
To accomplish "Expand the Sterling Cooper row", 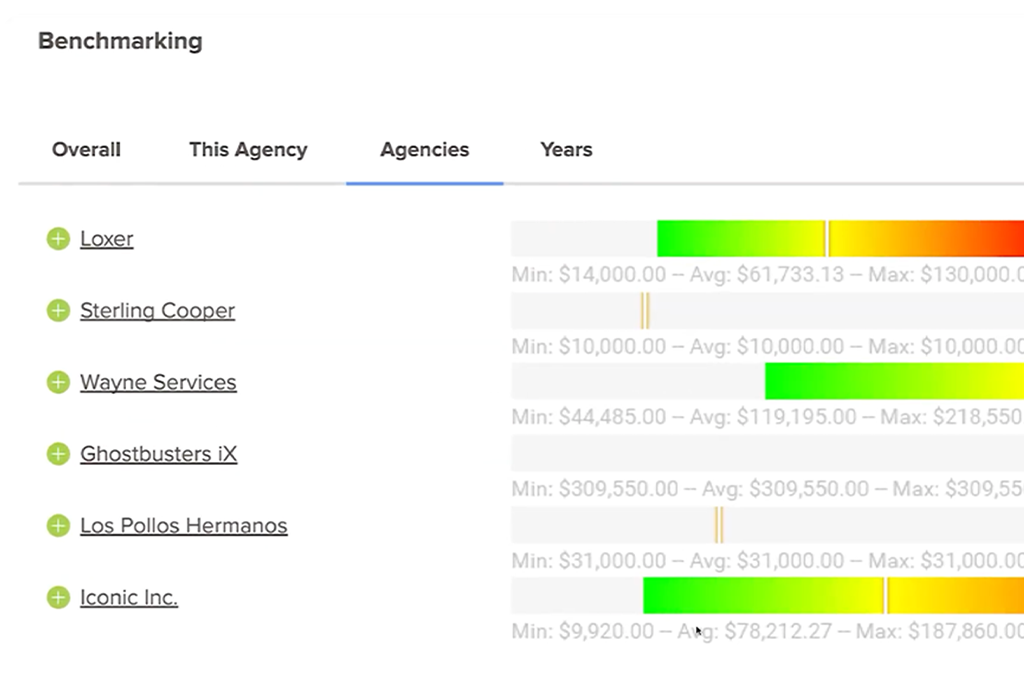I will [x=58, y=311].
